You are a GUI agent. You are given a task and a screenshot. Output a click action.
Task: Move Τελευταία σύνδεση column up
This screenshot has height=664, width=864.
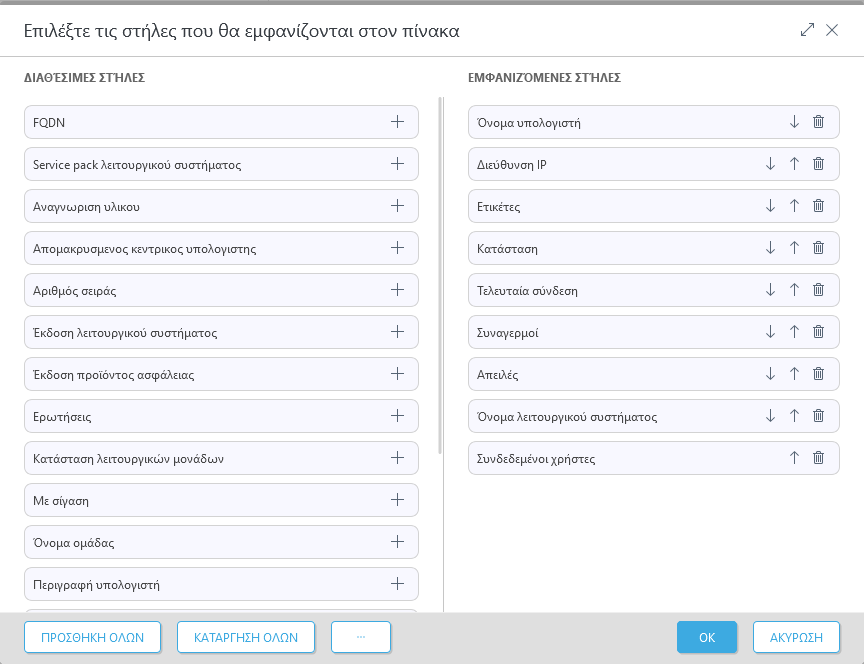click(794, 290)
